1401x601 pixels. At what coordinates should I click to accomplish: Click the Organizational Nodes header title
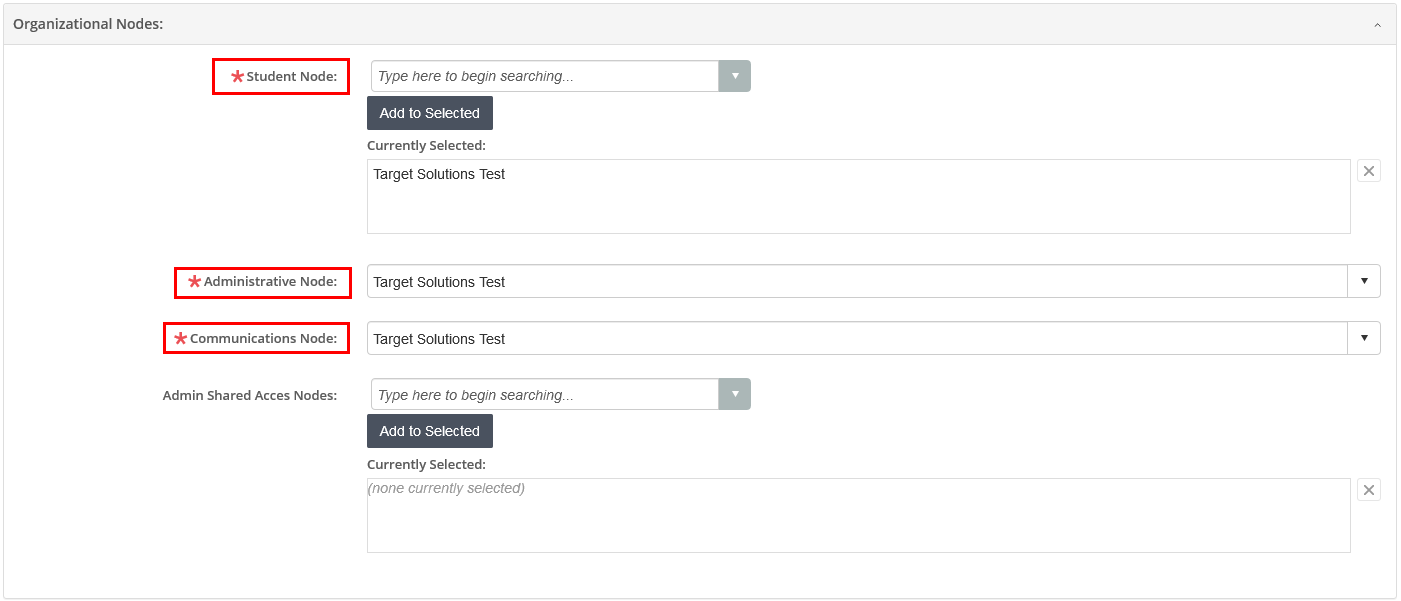pos(87,22)
